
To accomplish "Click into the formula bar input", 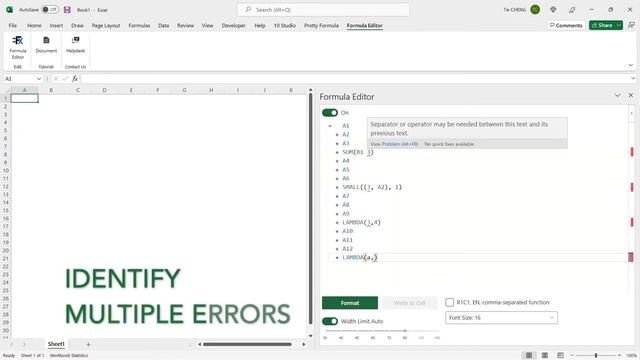I will click(355, 79).
